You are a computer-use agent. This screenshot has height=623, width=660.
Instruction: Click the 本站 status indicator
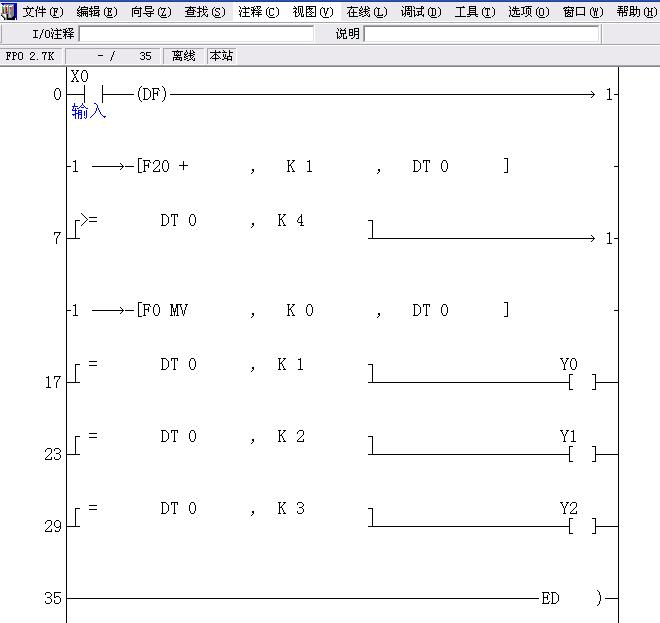click(221, 56)
